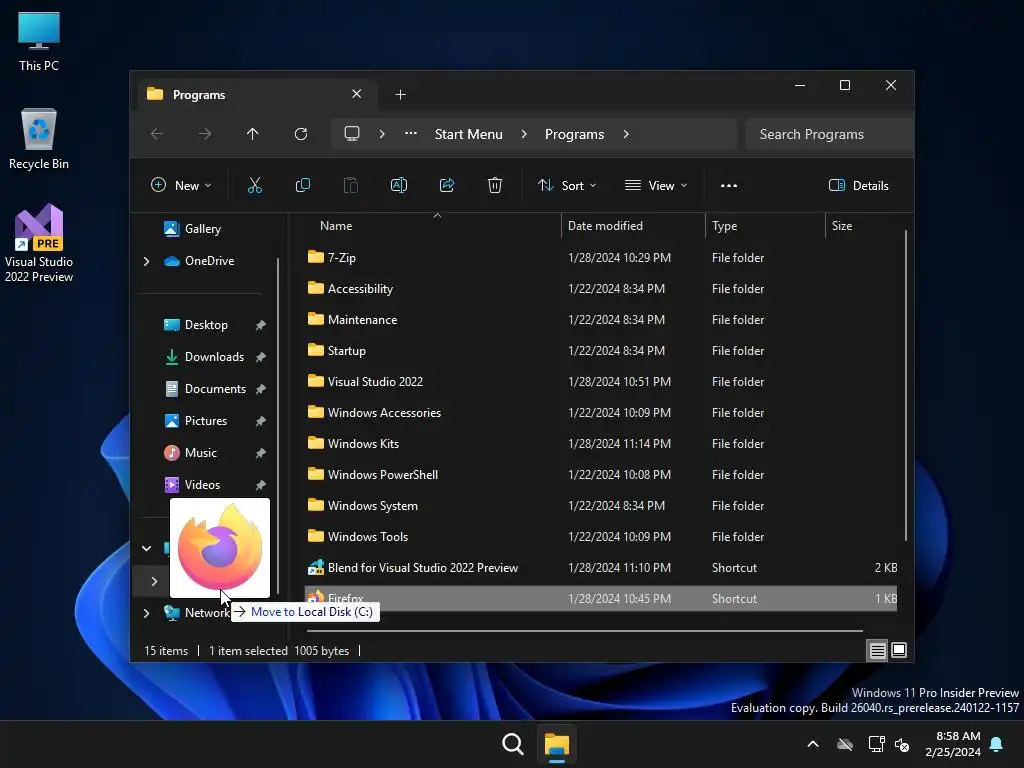
Task: Click the file list horizontal scrollbar
Action: (585, 631)
